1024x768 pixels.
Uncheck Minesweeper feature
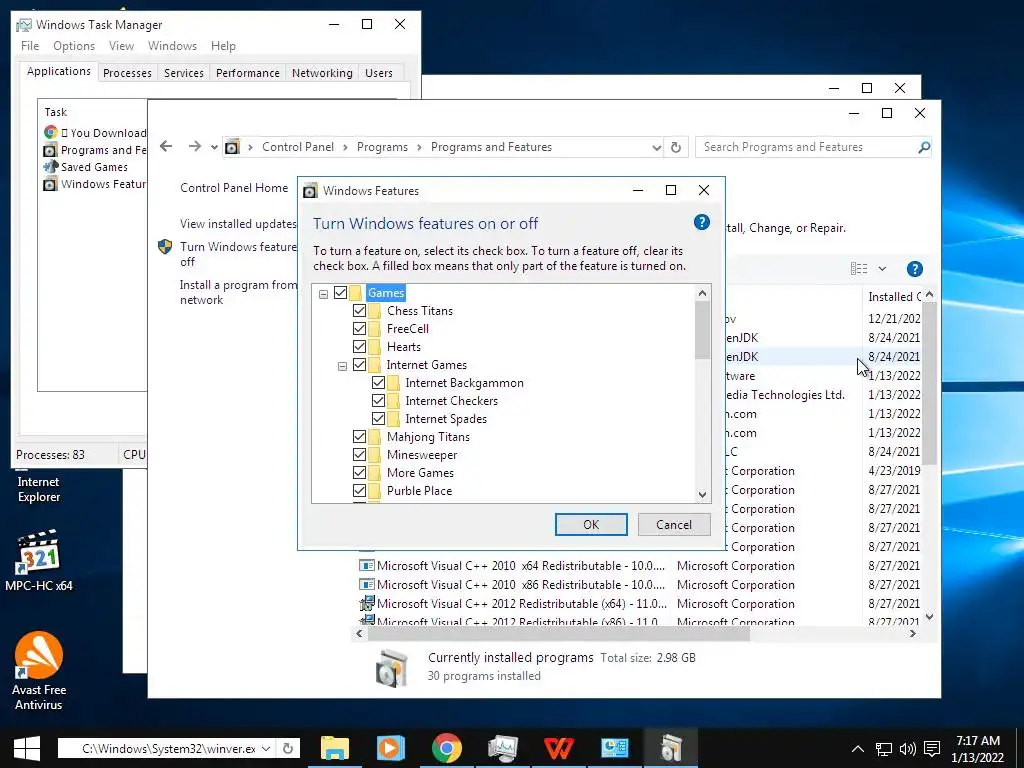coord(359,455)
